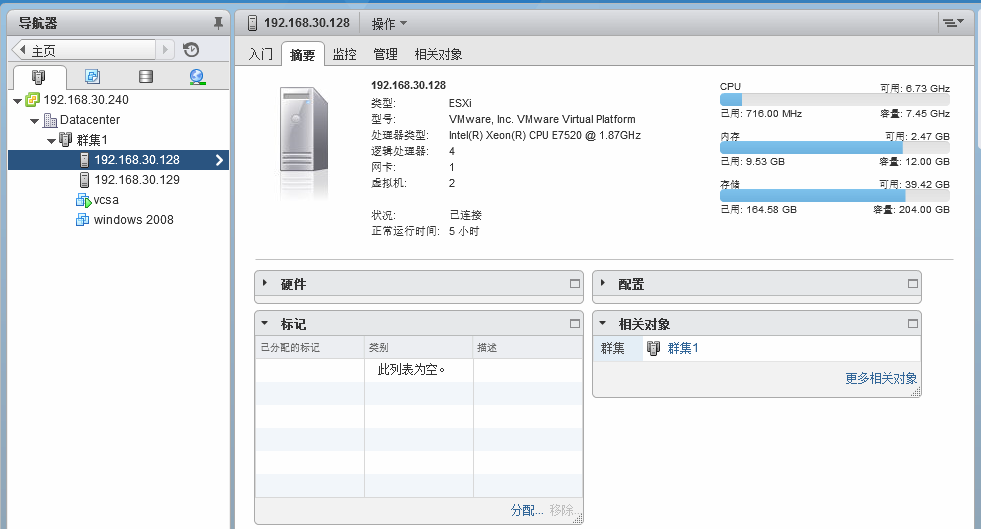Sort by 描述 column header
The image size is (981, 529).
527,348
